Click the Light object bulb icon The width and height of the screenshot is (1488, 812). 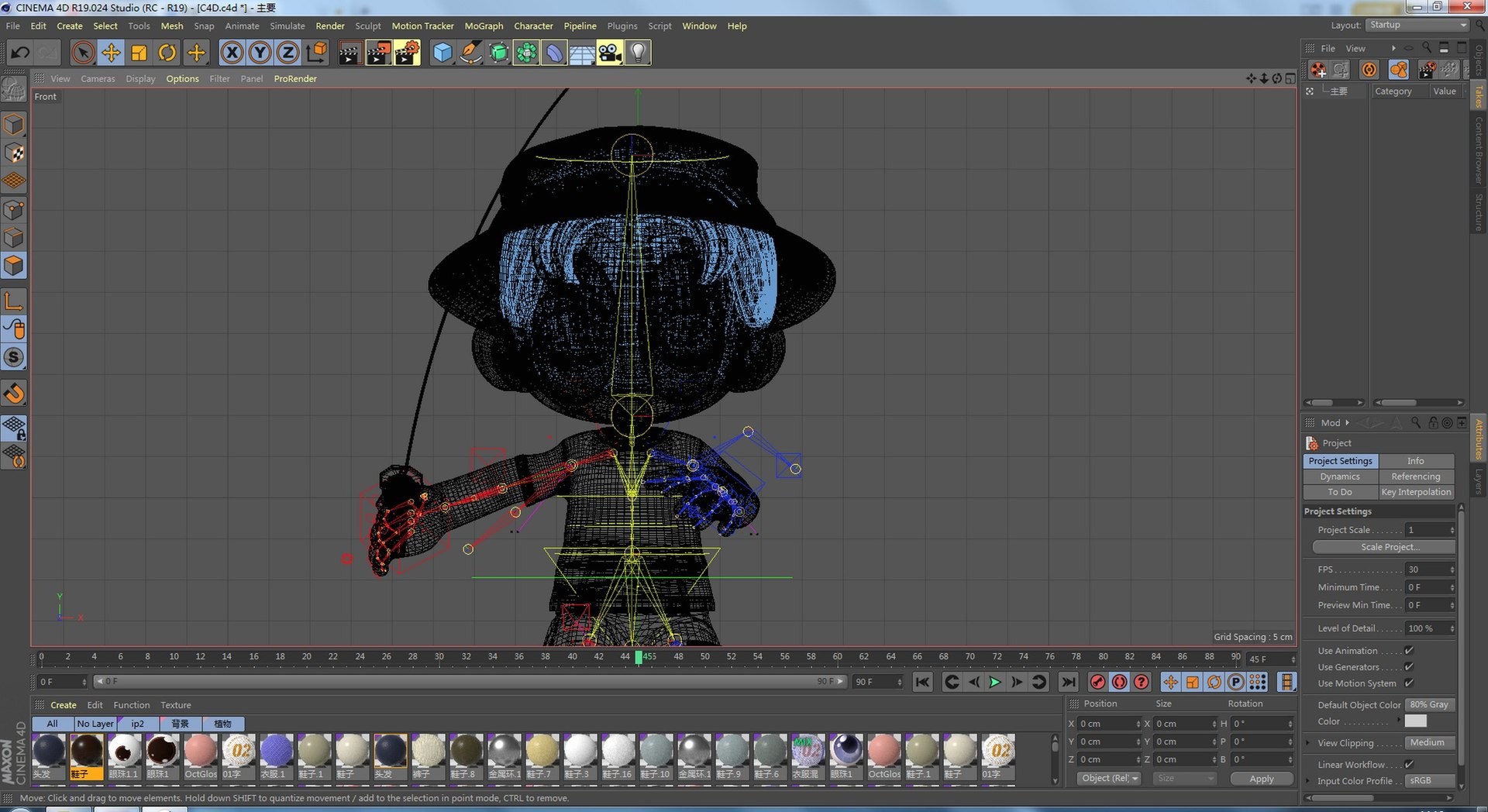638,53
